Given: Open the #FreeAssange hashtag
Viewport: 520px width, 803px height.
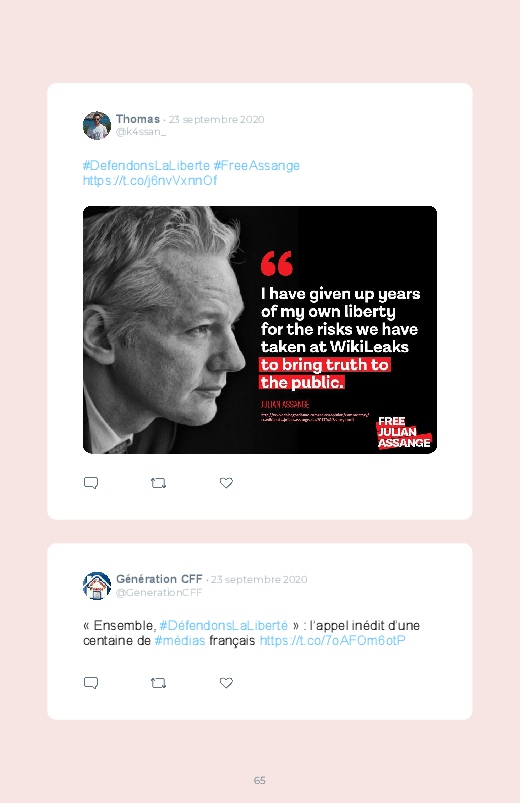Looking at the screenshot, I should [x=256, y=165].
